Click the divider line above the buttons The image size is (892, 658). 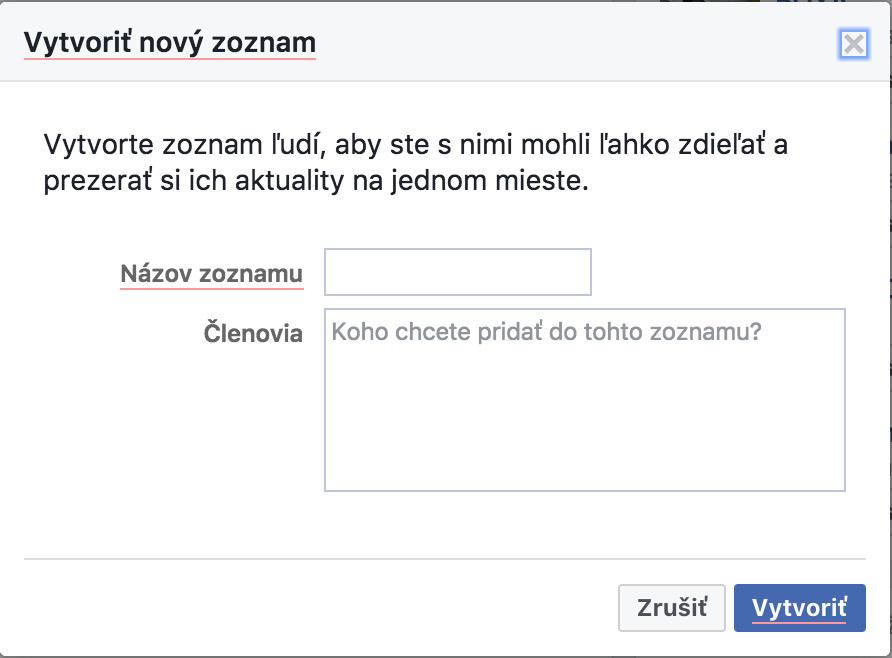click(445, 559)
